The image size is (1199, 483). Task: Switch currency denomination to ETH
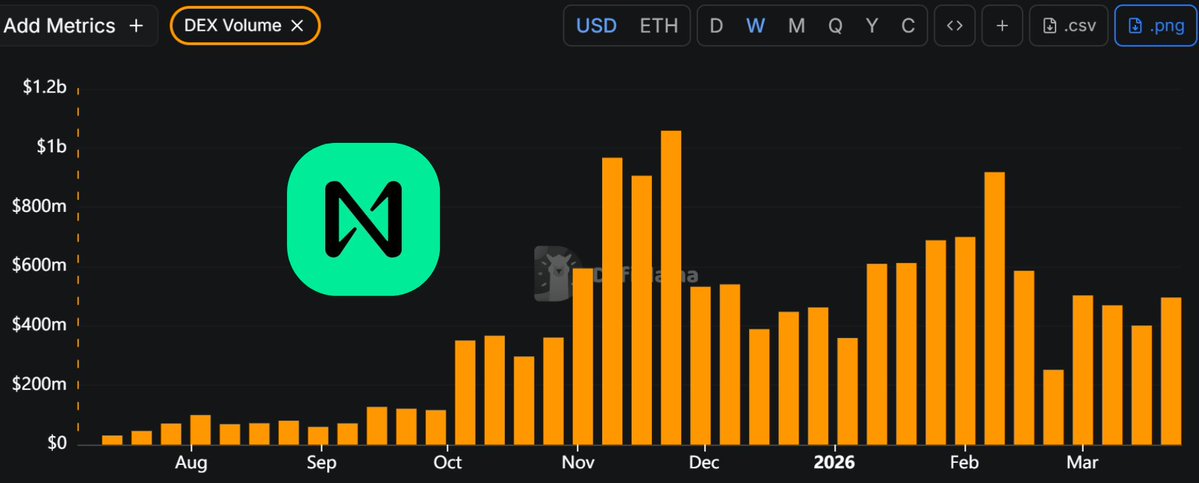pos(658,26)
